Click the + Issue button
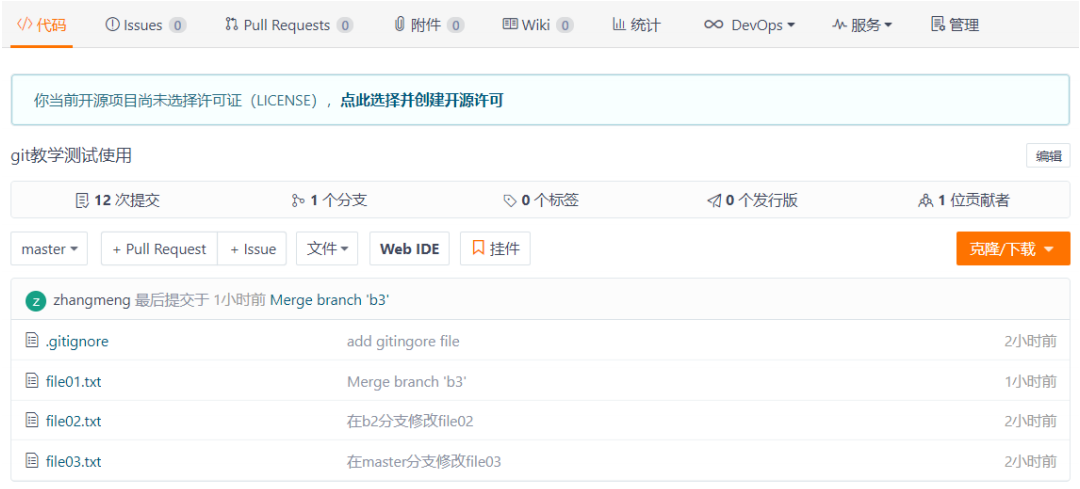 252,249
